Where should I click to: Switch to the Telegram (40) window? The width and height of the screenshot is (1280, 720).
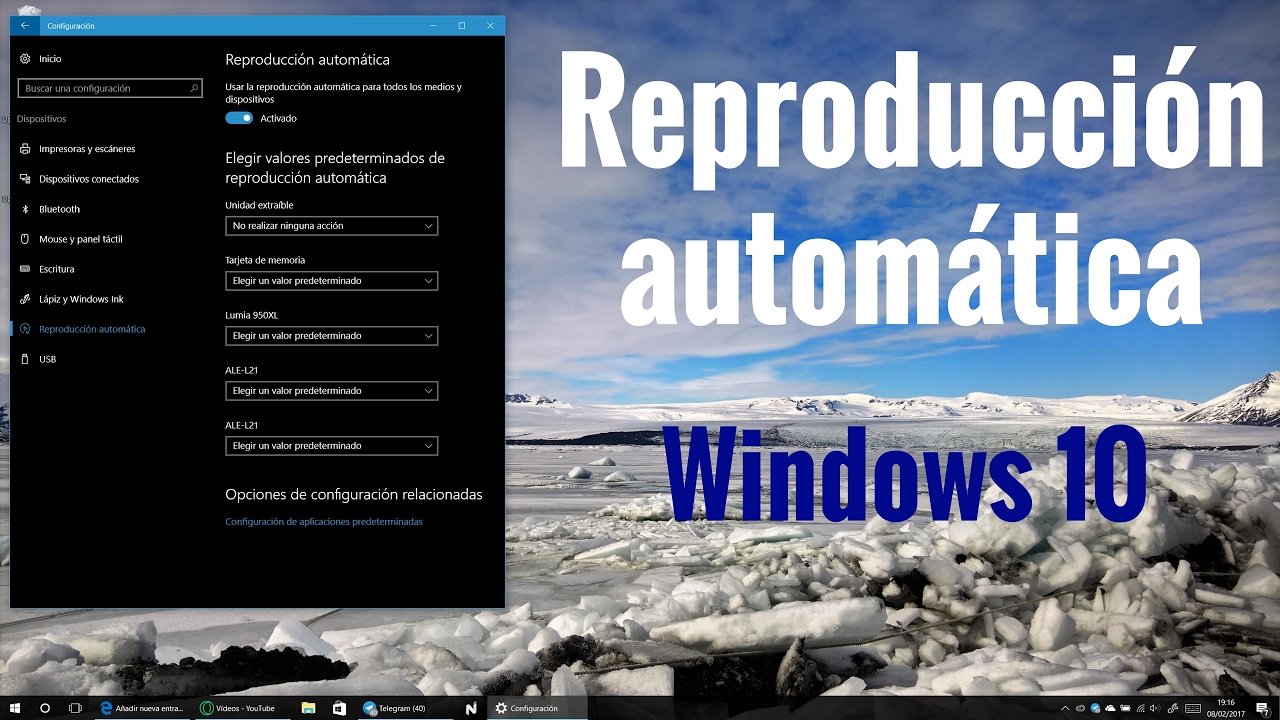(404, 708)
